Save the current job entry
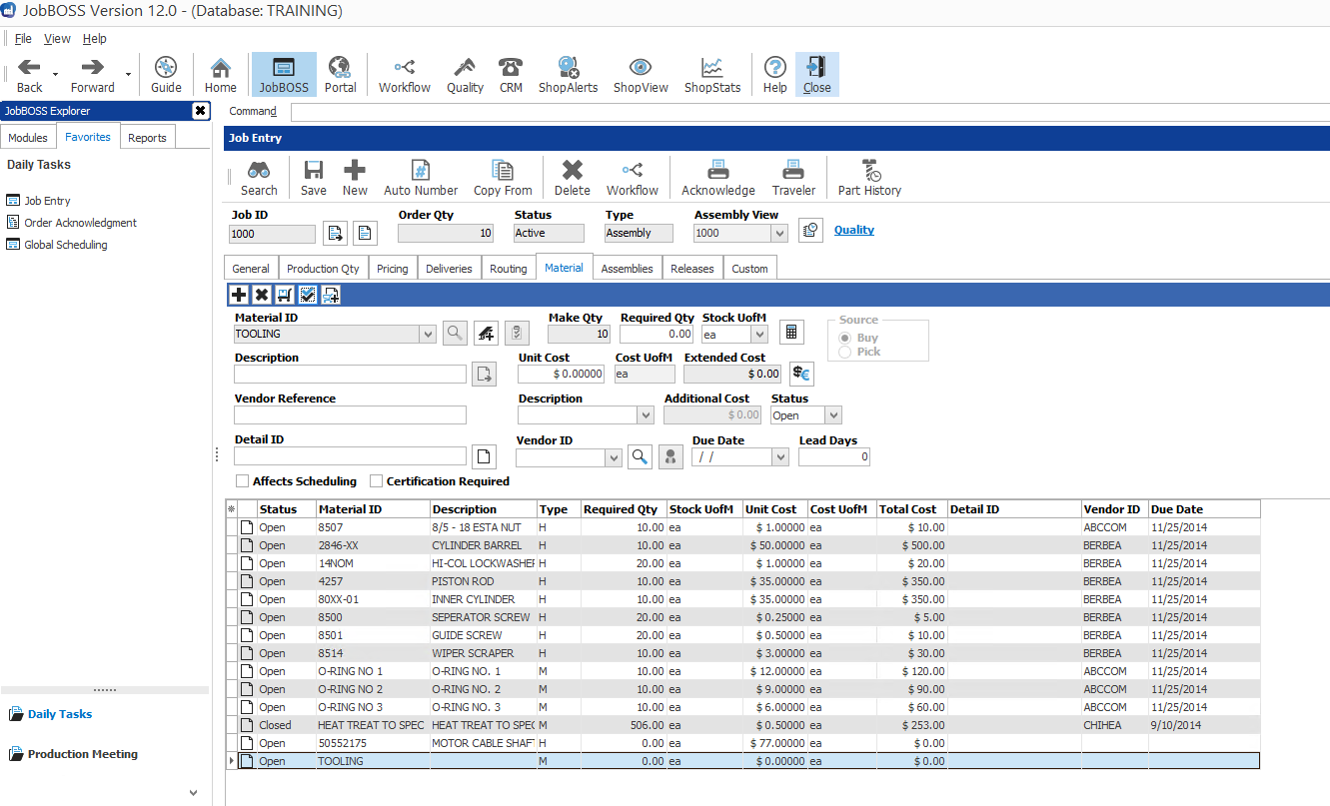 click(313, 177)
